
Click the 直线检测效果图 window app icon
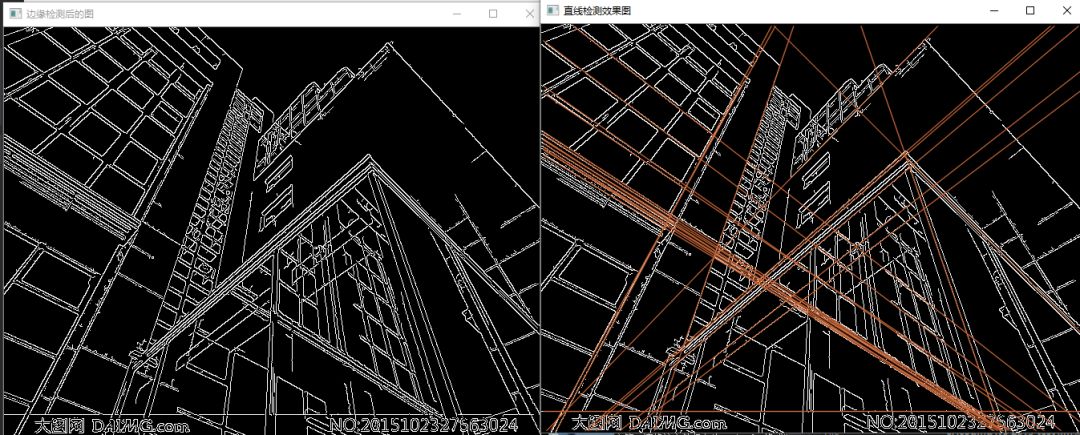point(552,10)
